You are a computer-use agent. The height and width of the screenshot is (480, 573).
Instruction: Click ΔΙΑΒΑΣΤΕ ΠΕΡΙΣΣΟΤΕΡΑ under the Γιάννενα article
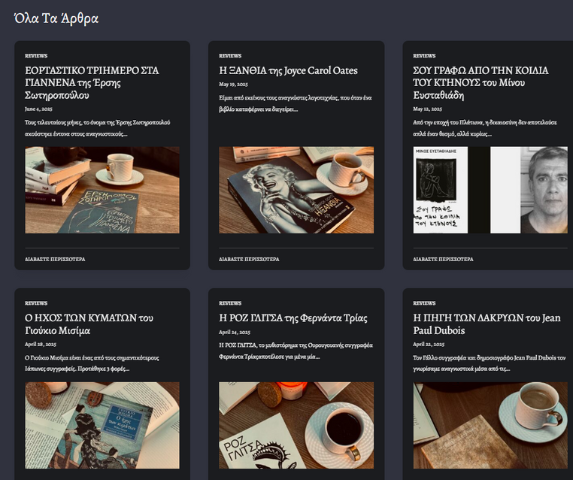pos(55,259)
